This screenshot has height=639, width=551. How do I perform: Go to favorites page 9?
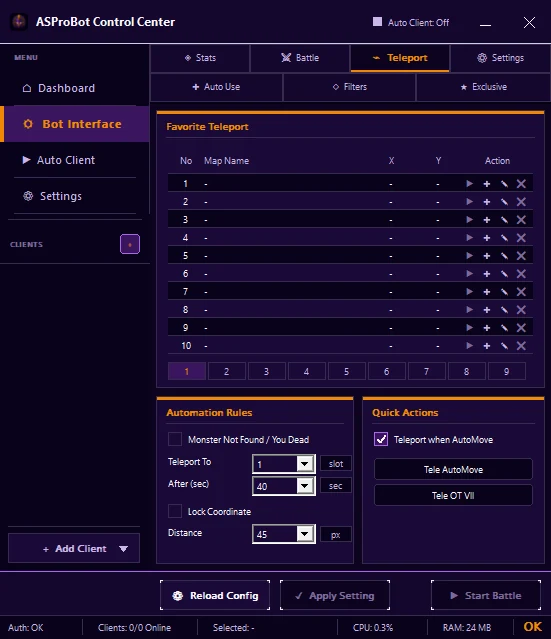(x=507, y=371)
